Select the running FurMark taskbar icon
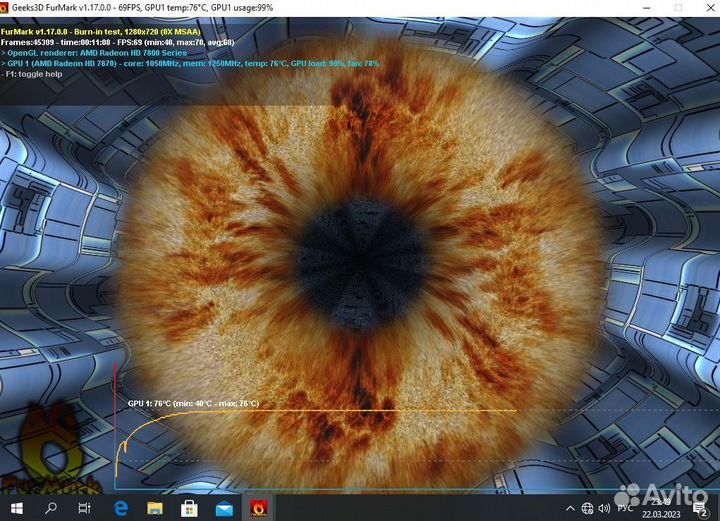720x521 pixels. coord(259,508)
